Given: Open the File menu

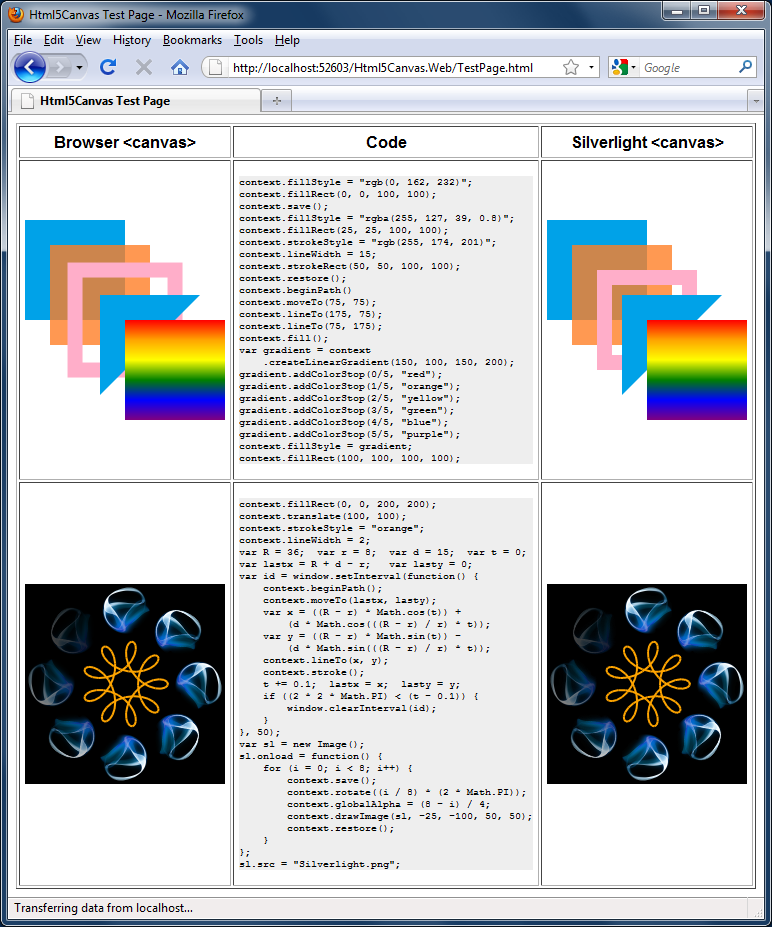Looking at the screenshot, I should pos(23,40).
